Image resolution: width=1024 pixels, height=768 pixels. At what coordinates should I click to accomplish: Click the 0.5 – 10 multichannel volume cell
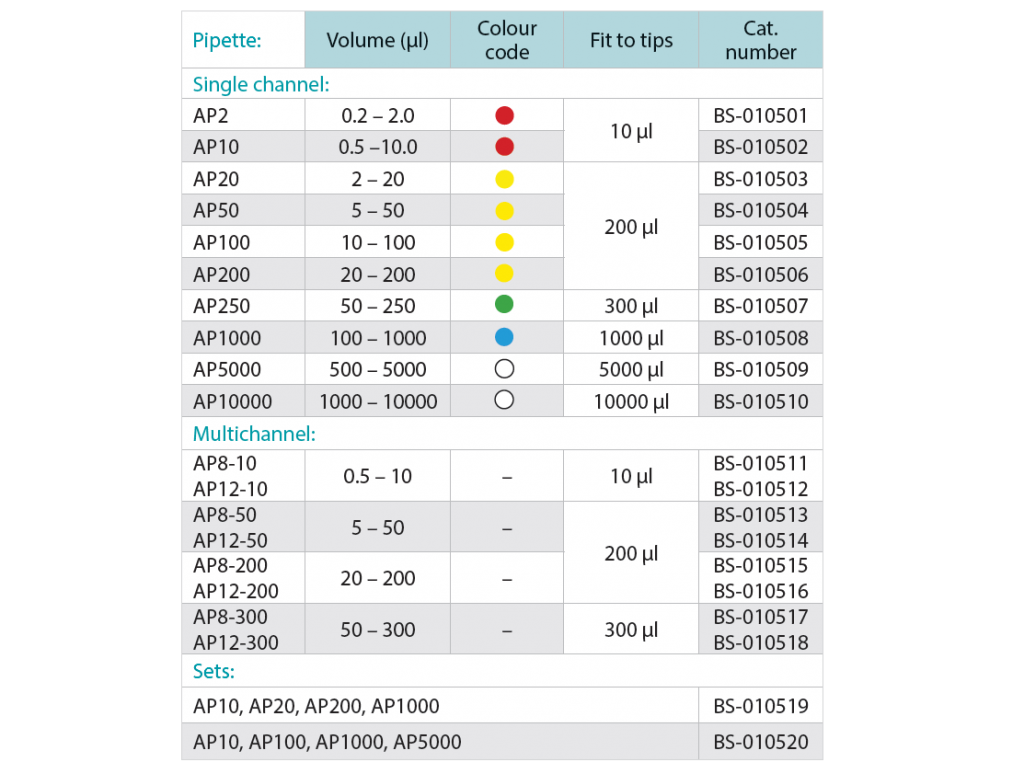[377, 476]
